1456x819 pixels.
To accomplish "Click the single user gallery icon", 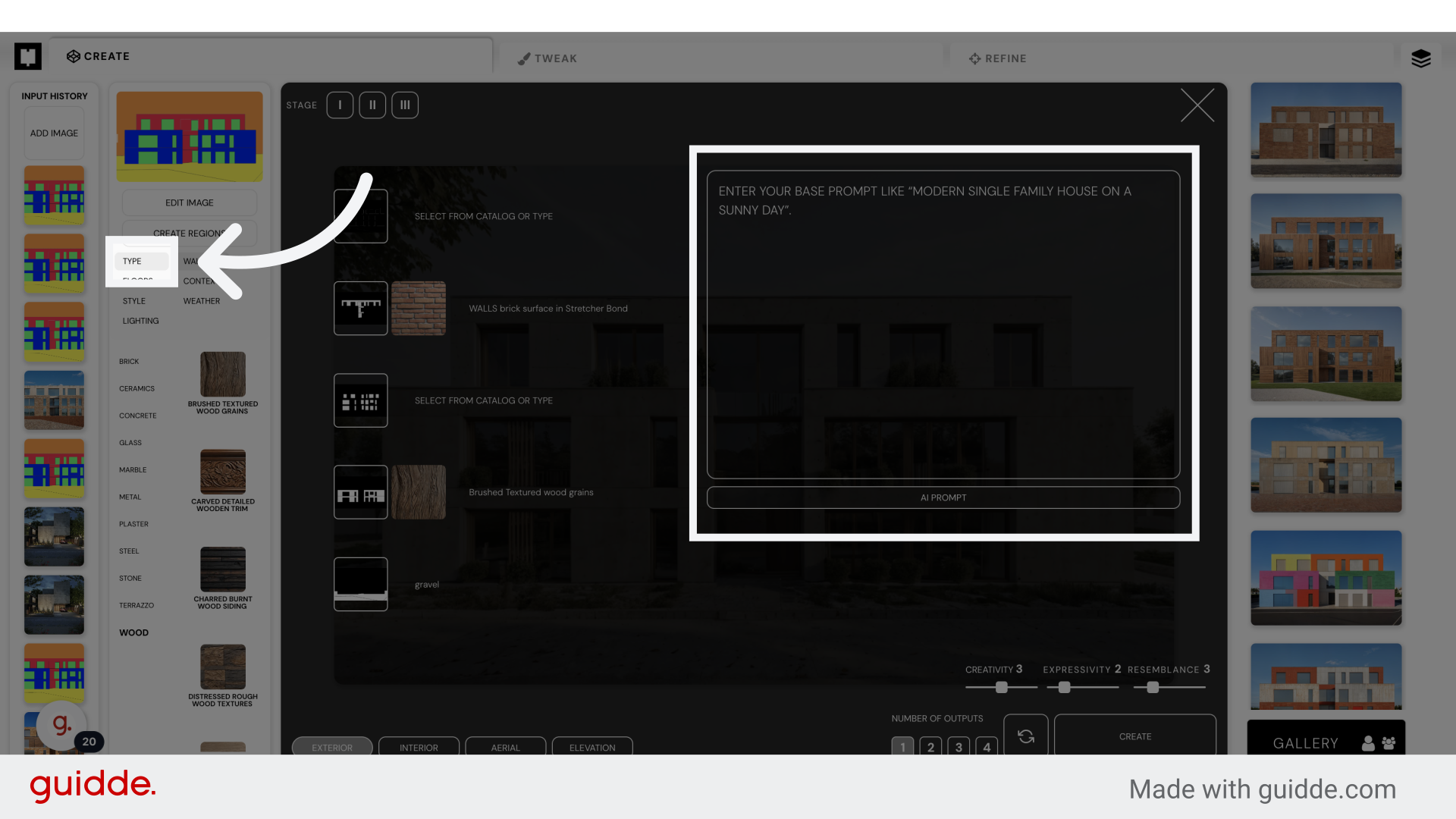I will coord(1368,743).
